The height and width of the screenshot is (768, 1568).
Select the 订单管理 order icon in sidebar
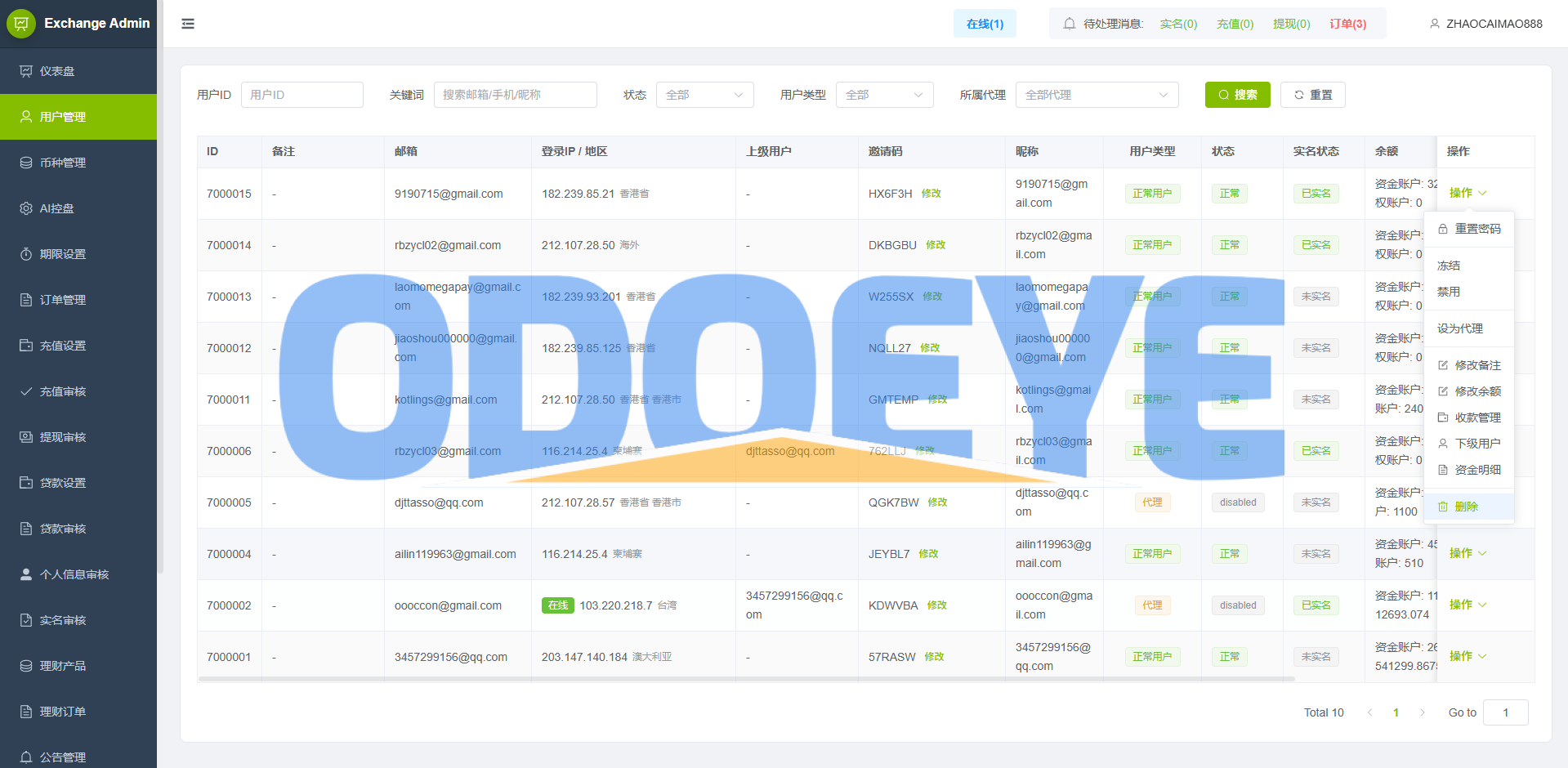(x=25, y=299)
